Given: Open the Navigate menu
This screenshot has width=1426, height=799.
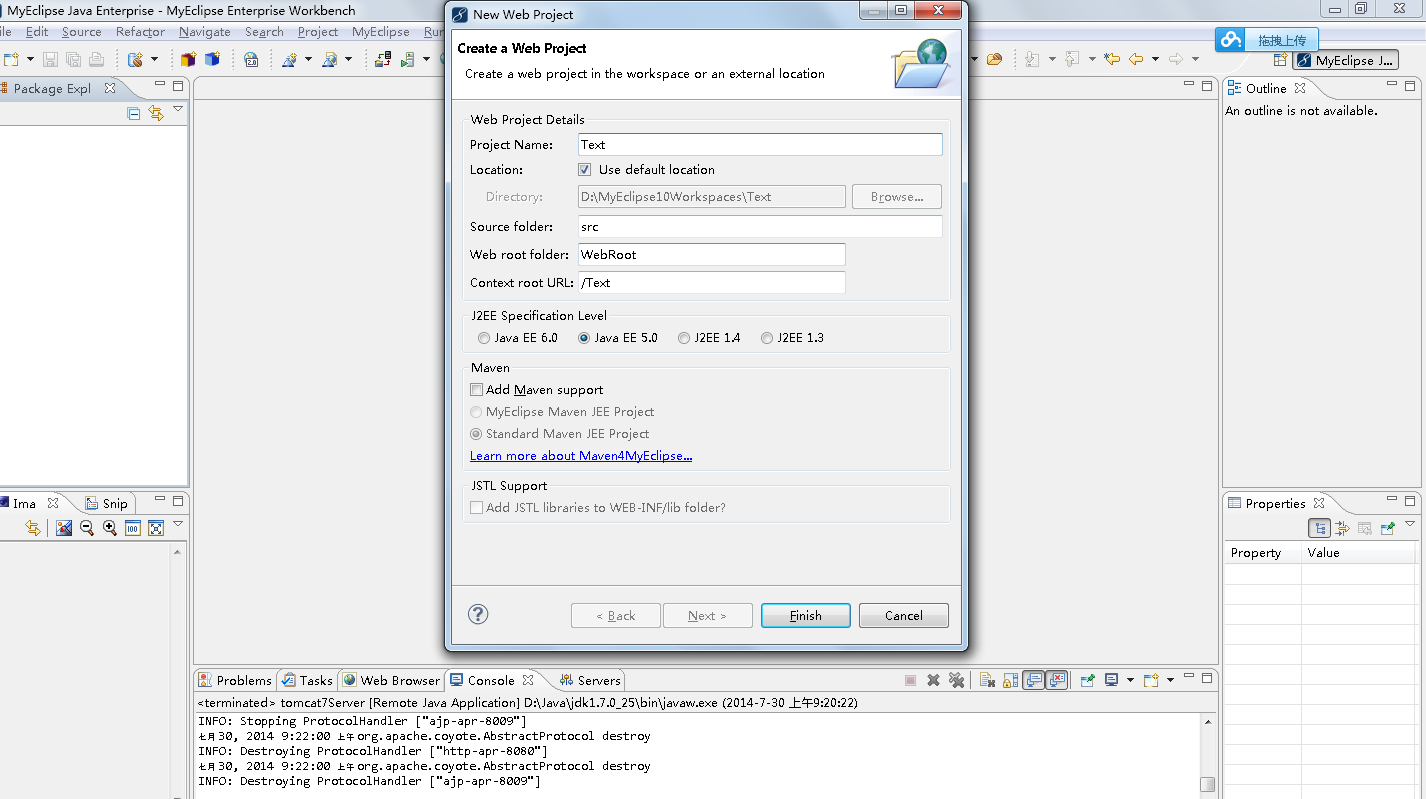Looking at the screenshot, I should pos(205,32).
